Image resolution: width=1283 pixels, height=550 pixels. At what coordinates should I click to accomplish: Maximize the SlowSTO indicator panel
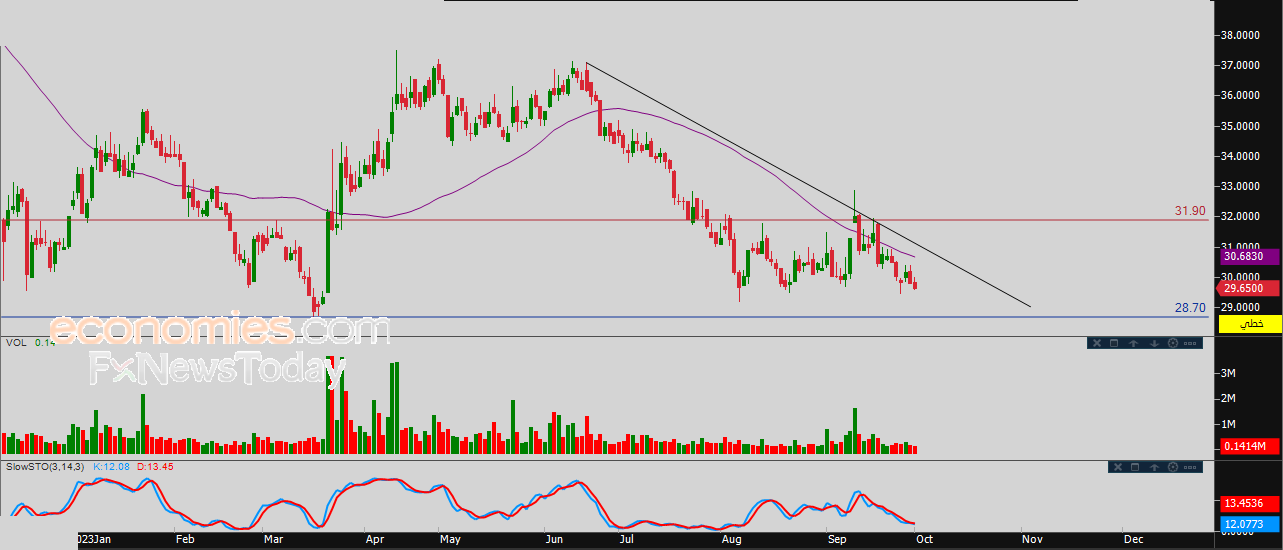[x=1134, y=467]
